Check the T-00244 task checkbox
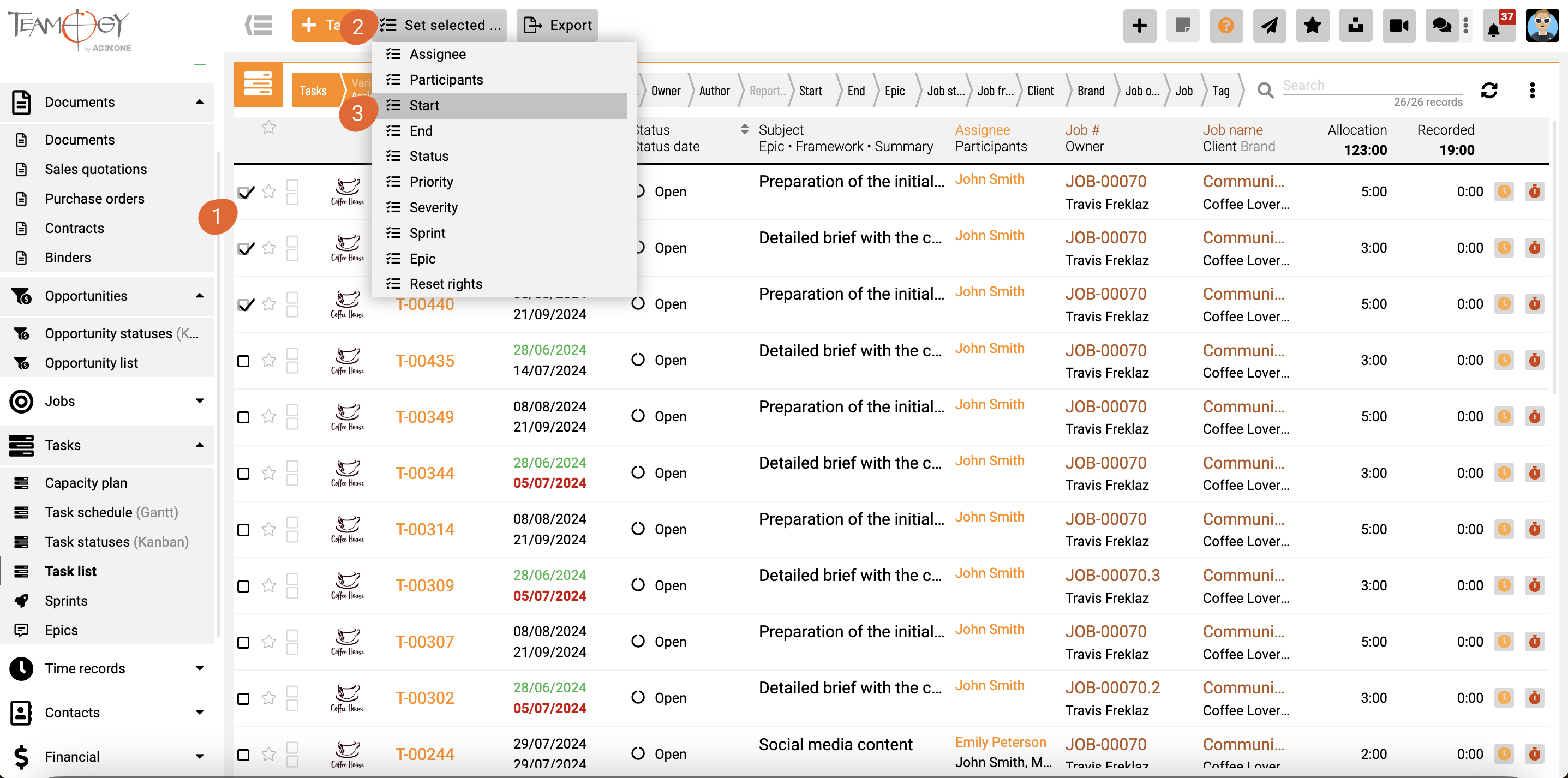 243,755
